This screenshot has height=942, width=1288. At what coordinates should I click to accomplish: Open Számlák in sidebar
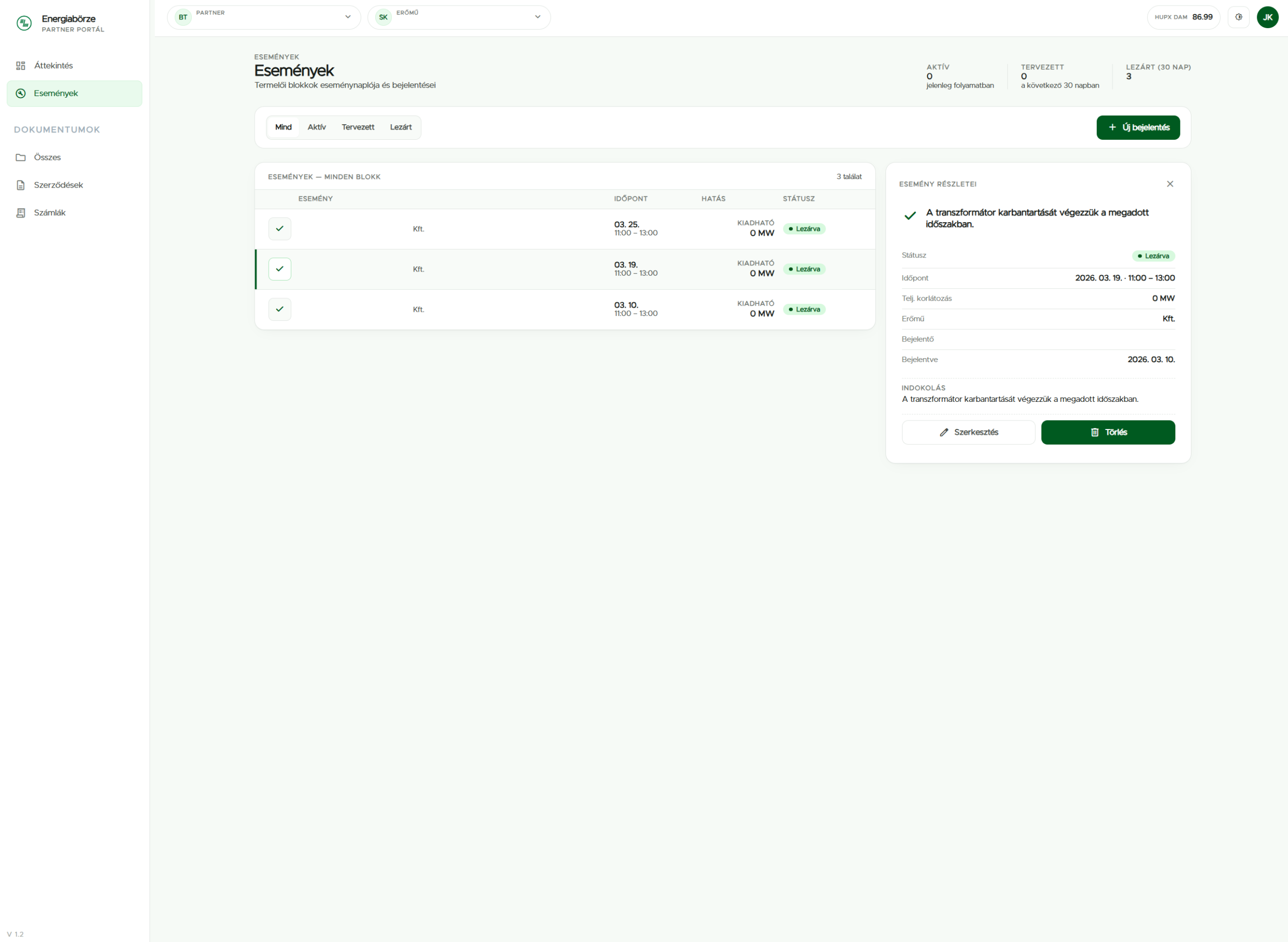tap(74, 213)
